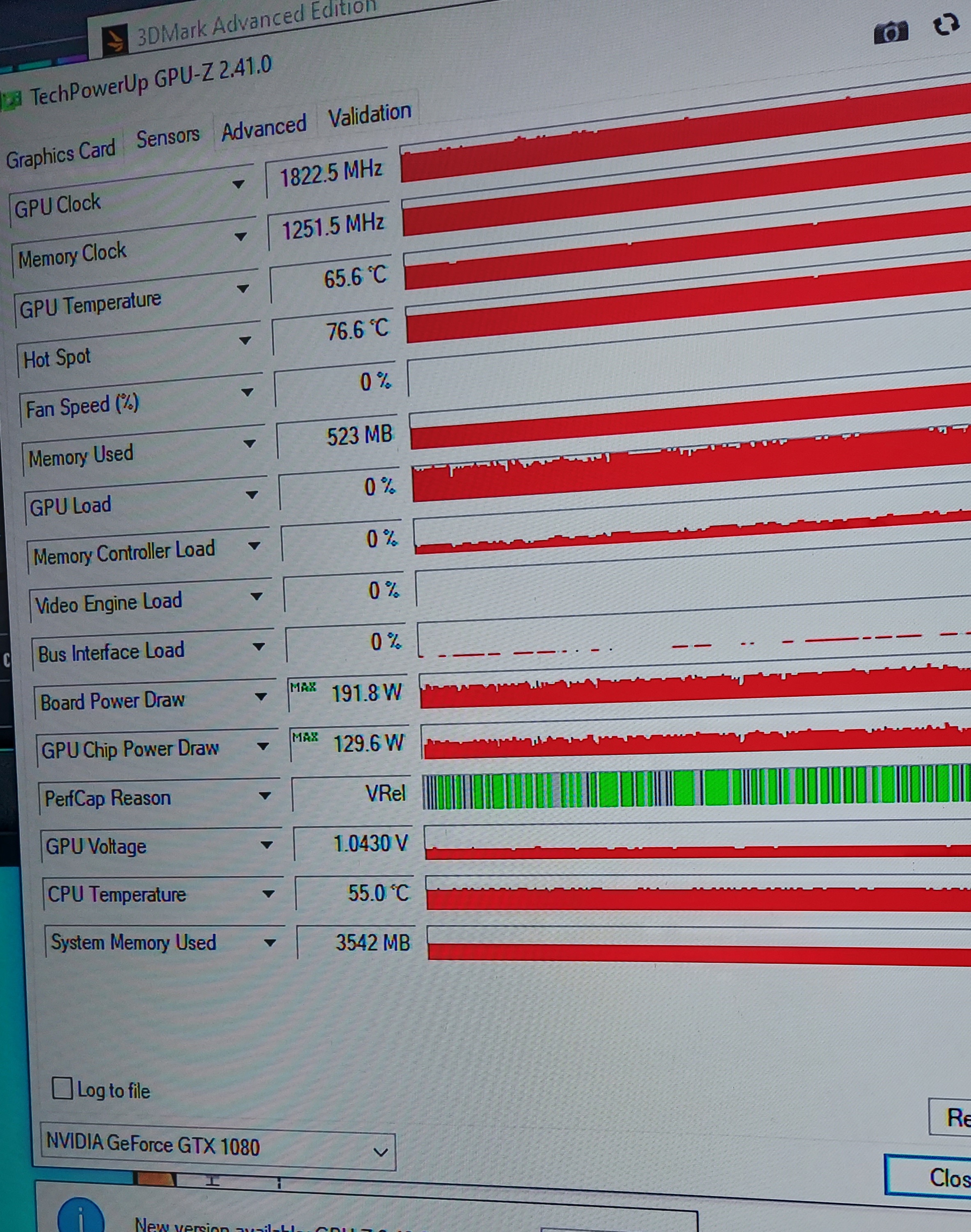Click the GPU-Z refresh arrows icon
Screen dimensions: 971x1232
[946, 24]
